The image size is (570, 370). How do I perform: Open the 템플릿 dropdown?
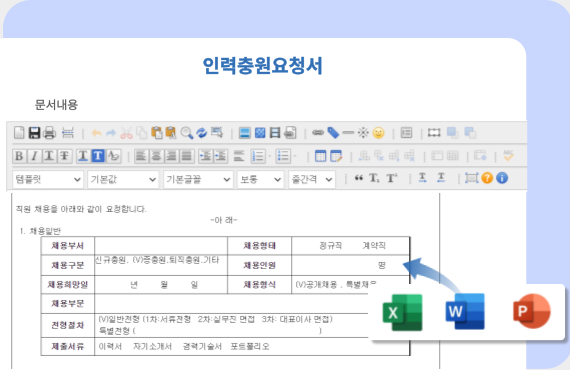pyautogui.click(x=48, y=180)
